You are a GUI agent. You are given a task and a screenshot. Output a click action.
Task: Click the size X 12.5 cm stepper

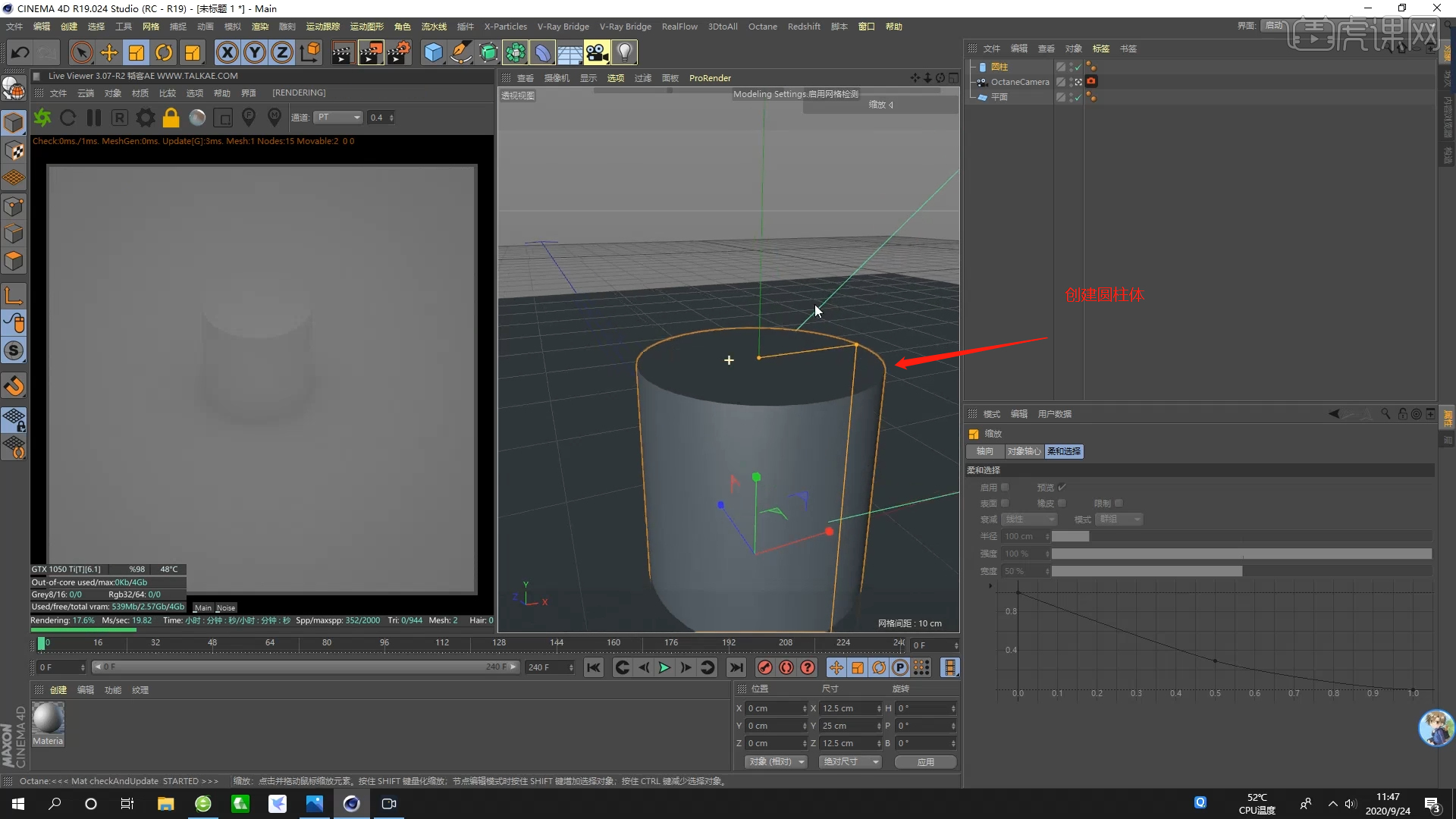point(879,708)
